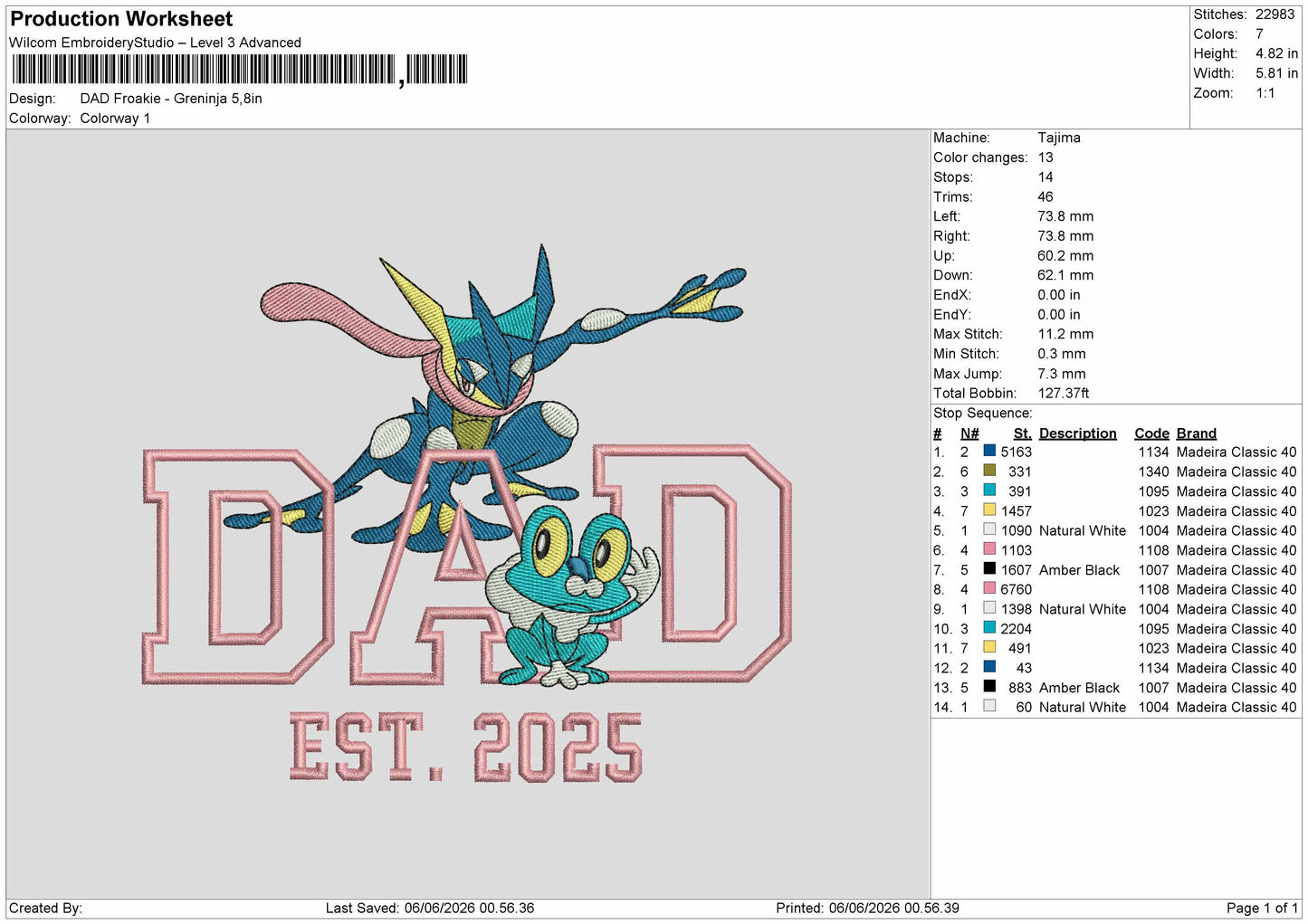This screenshot has width=1308, height=924.
Task: Click the 'Description' column header
Action: point(1077,433)
